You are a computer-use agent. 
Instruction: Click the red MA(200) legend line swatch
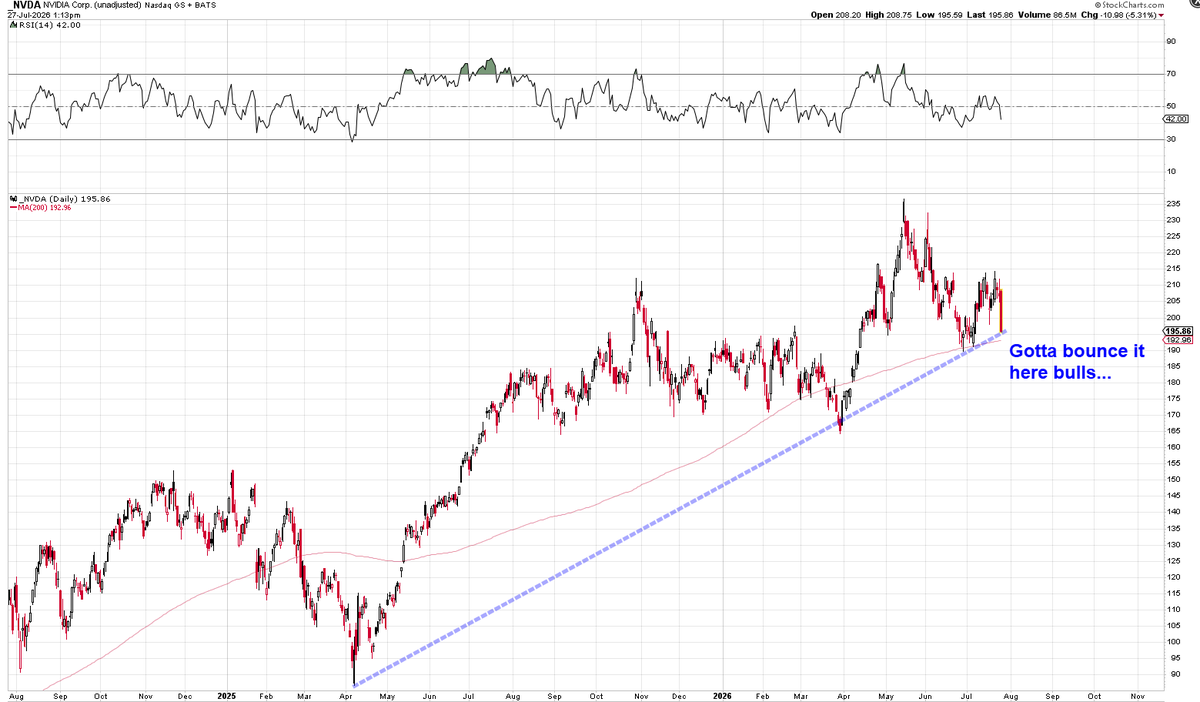point(12,208)
